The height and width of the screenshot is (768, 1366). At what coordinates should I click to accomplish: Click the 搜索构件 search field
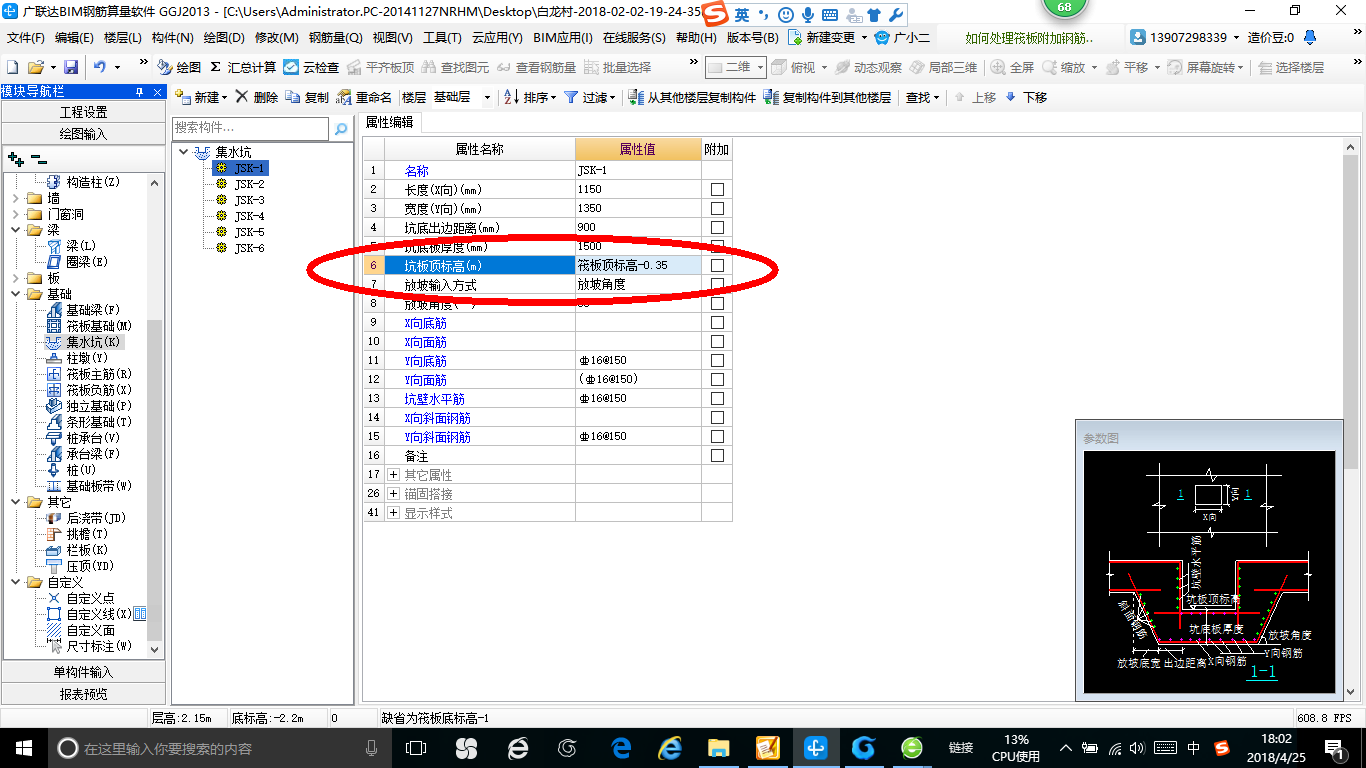point(250,128)
